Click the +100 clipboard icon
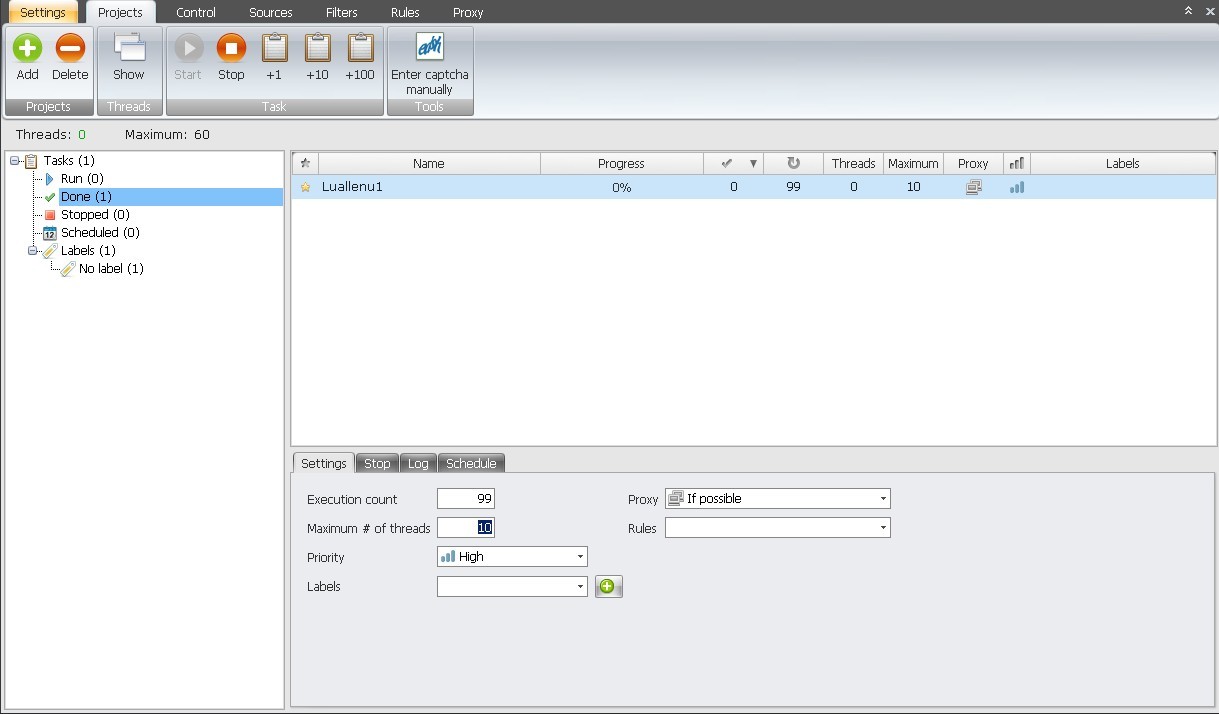This screenshot has width=1219, height=714. [360, 48]
